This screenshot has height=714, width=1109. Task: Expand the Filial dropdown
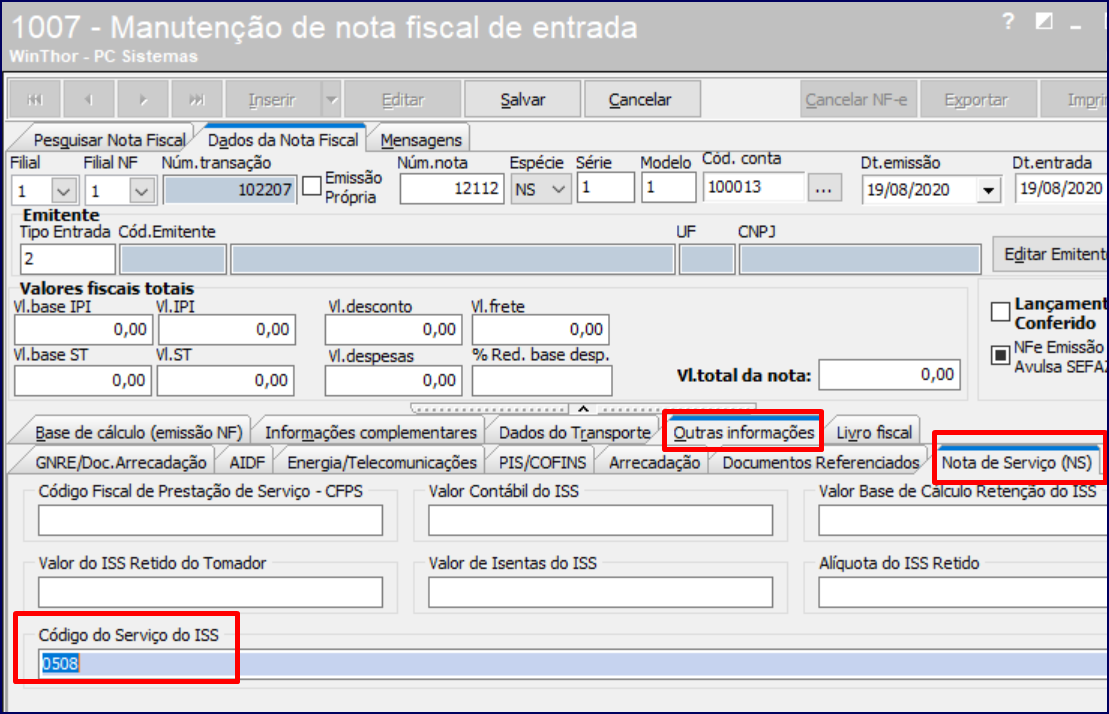[x=64, y=191]
